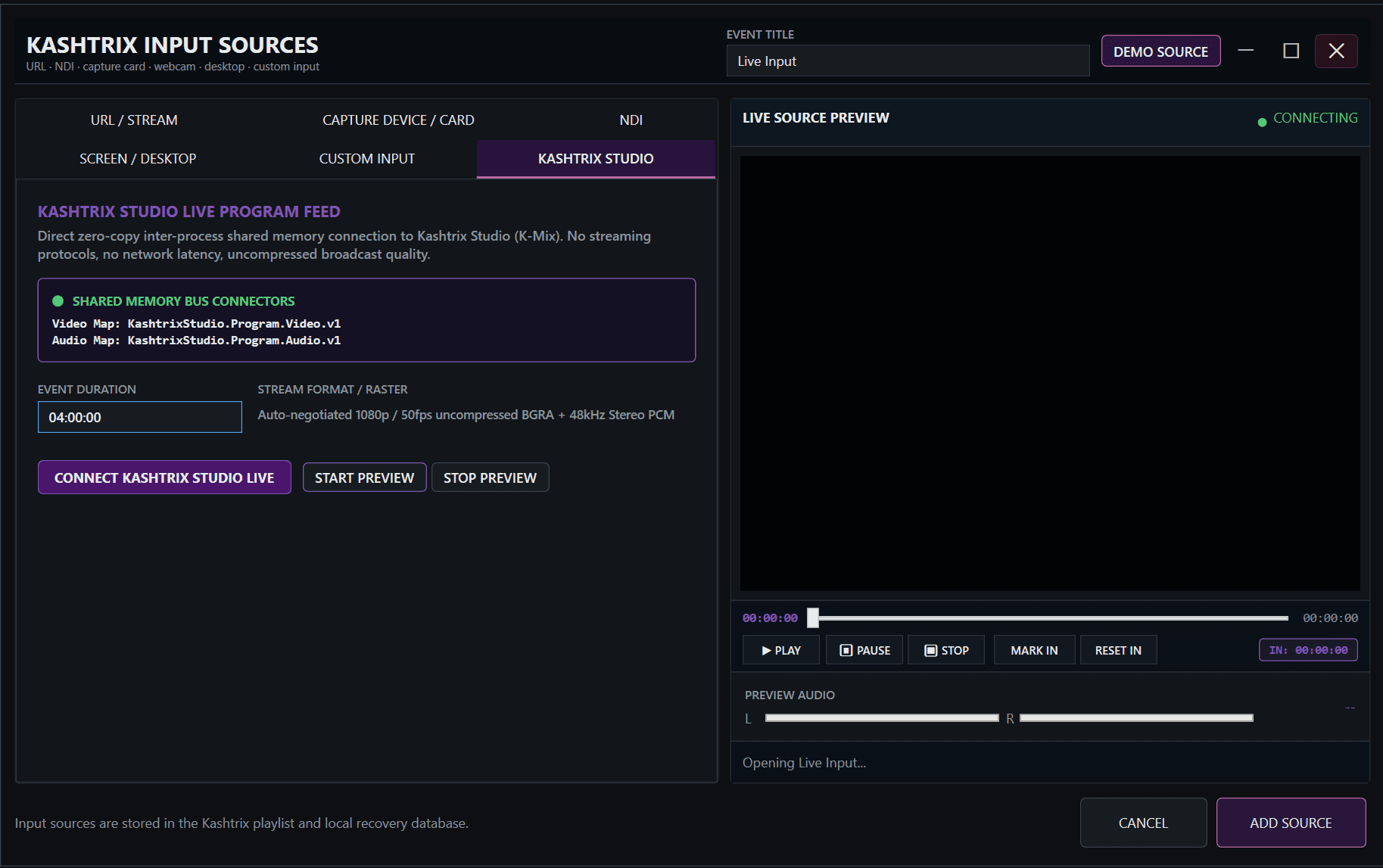Focus the Event Duration field
1383x868 pixels.
[140, 417]
